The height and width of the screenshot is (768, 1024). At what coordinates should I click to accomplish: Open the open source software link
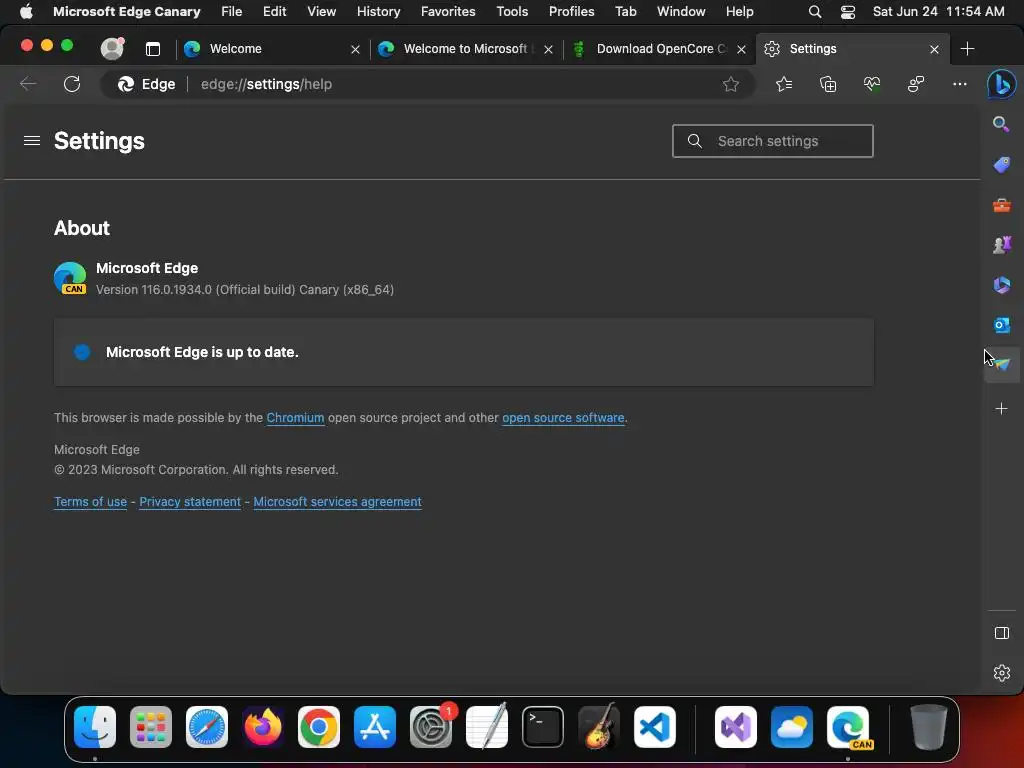563,418
